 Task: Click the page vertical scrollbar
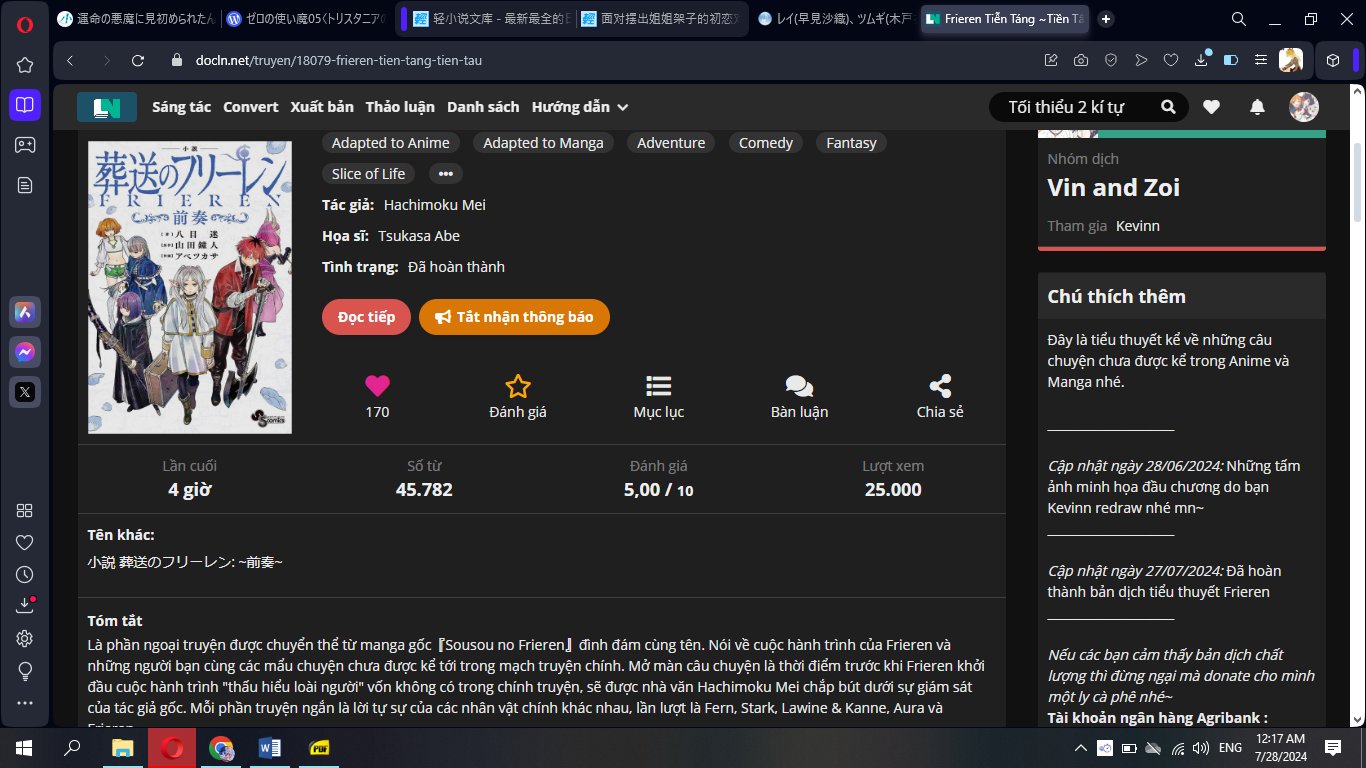(x=1357, y=182)
